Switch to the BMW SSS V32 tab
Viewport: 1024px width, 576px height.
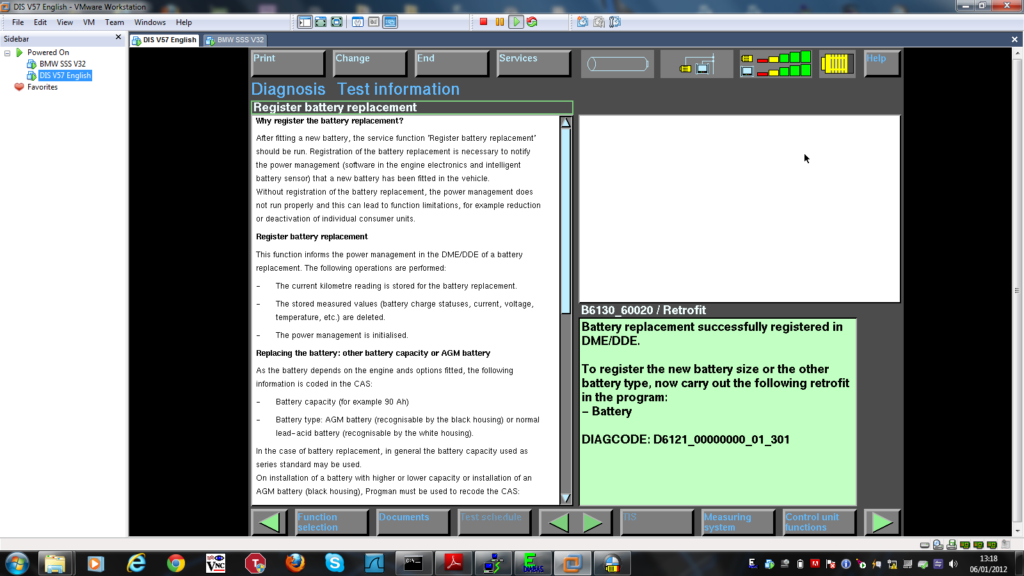point(235,40)
